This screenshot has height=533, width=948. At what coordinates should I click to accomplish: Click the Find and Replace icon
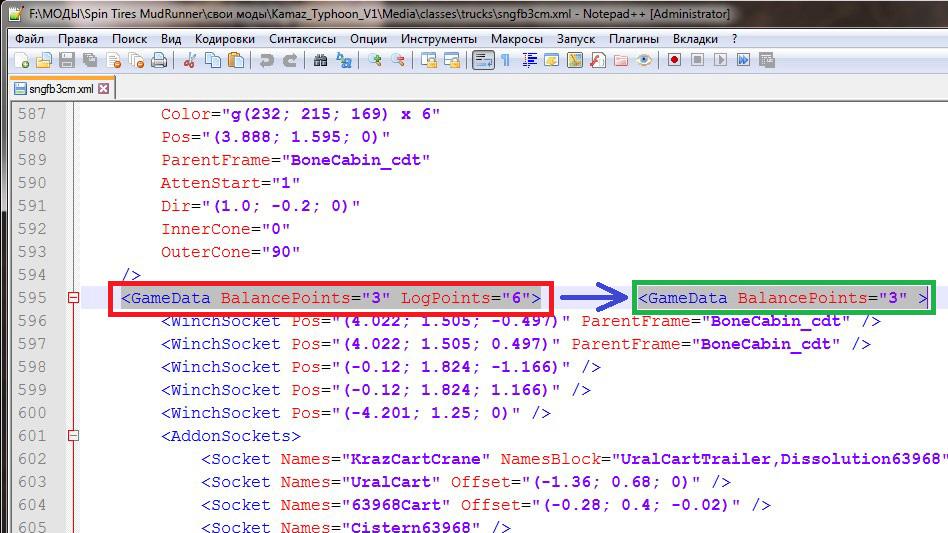[x=344, y=61]
